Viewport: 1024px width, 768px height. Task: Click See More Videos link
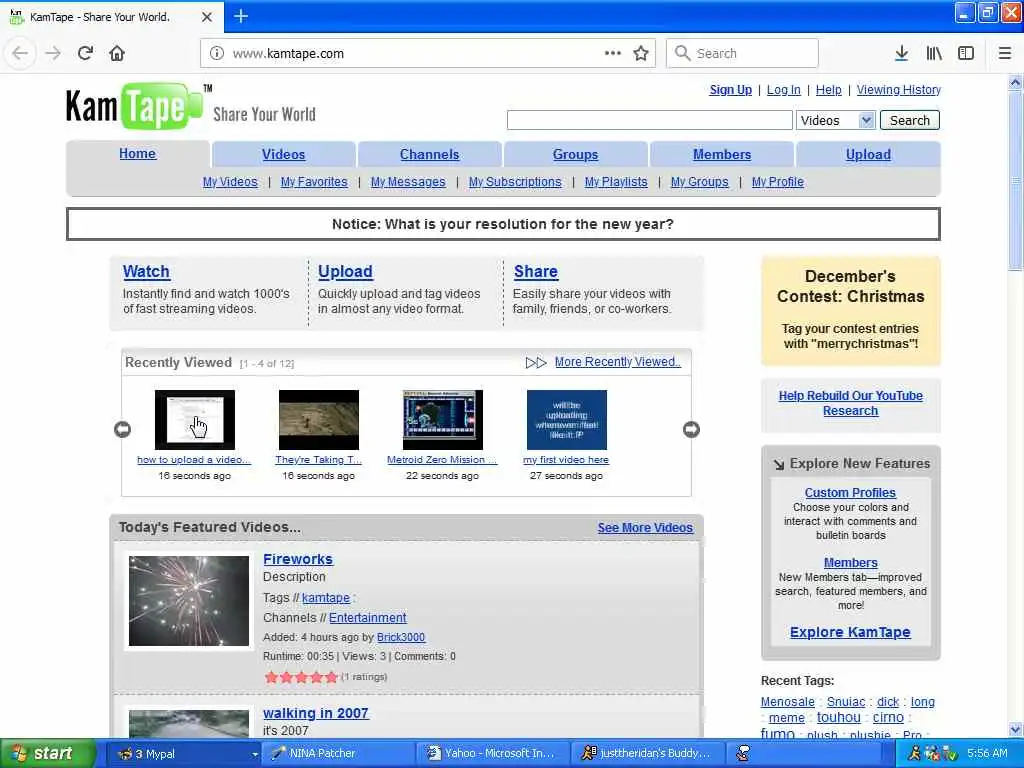coord(645,528)
